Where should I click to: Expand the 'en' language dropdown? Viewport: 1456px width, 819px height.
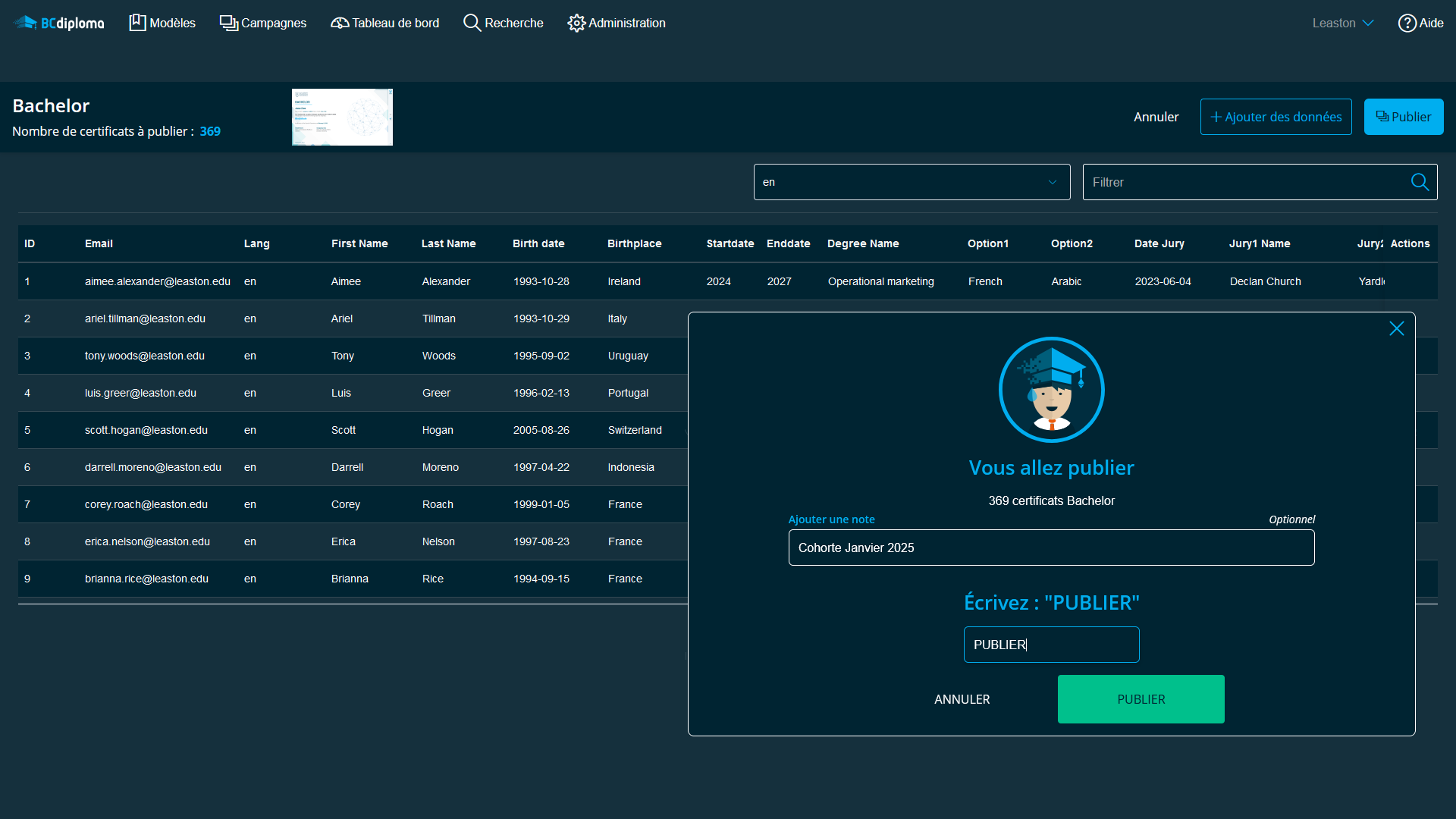(x=912, y=182)
